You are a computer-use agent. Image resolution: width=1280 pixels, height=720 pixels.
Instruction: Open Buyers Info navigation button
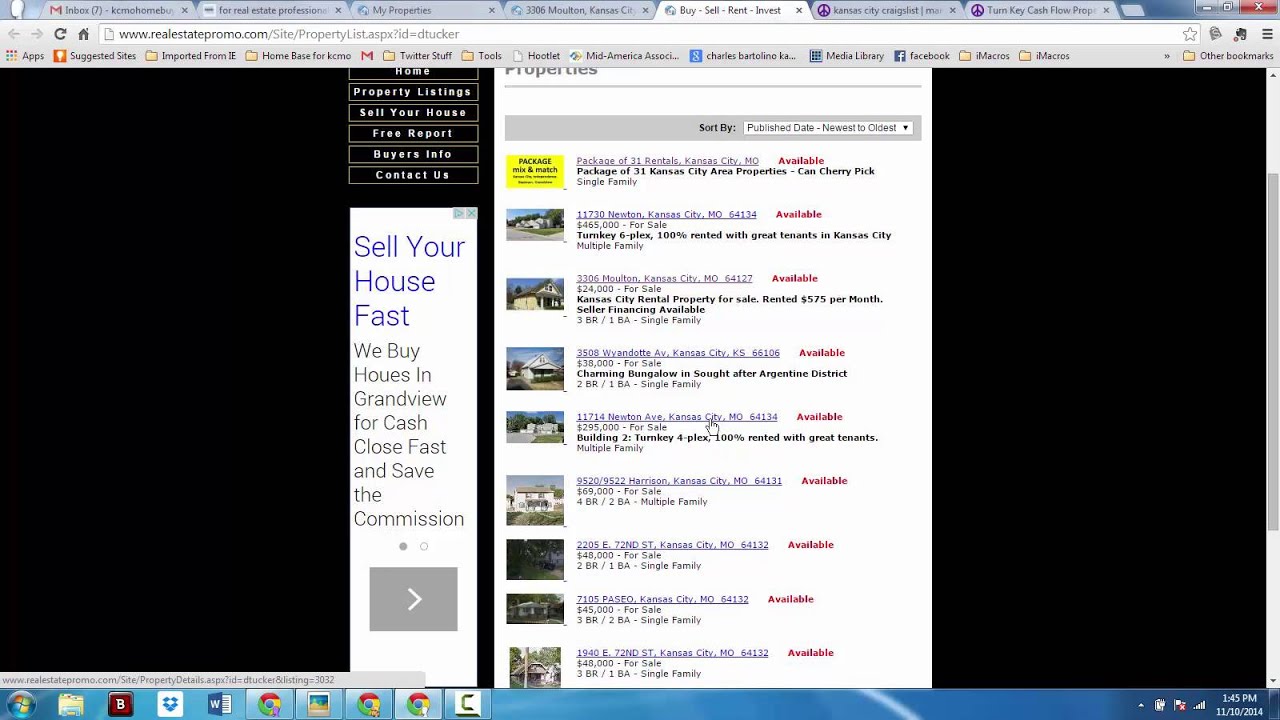[x=413, y=154]
